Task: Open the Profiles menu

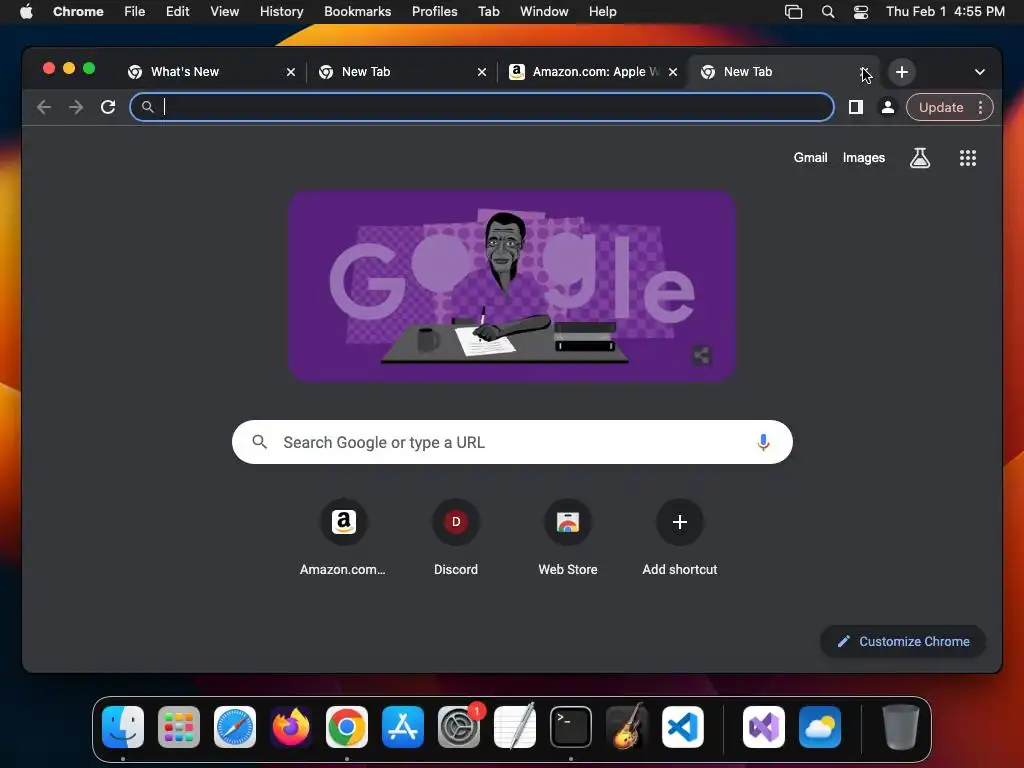Action: [x=434, y=11]
